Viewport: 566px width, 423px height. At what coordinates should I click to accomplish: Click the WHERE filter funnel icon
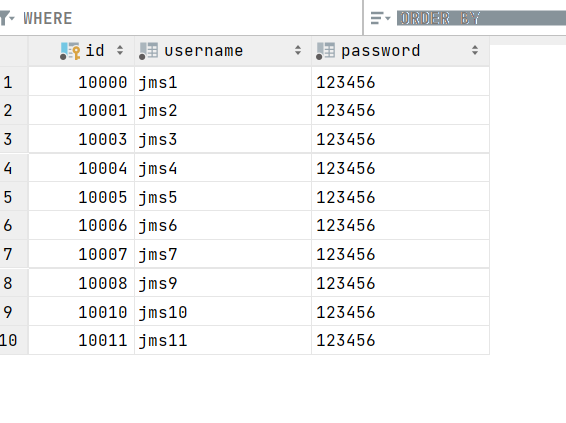tap(5, 18)
